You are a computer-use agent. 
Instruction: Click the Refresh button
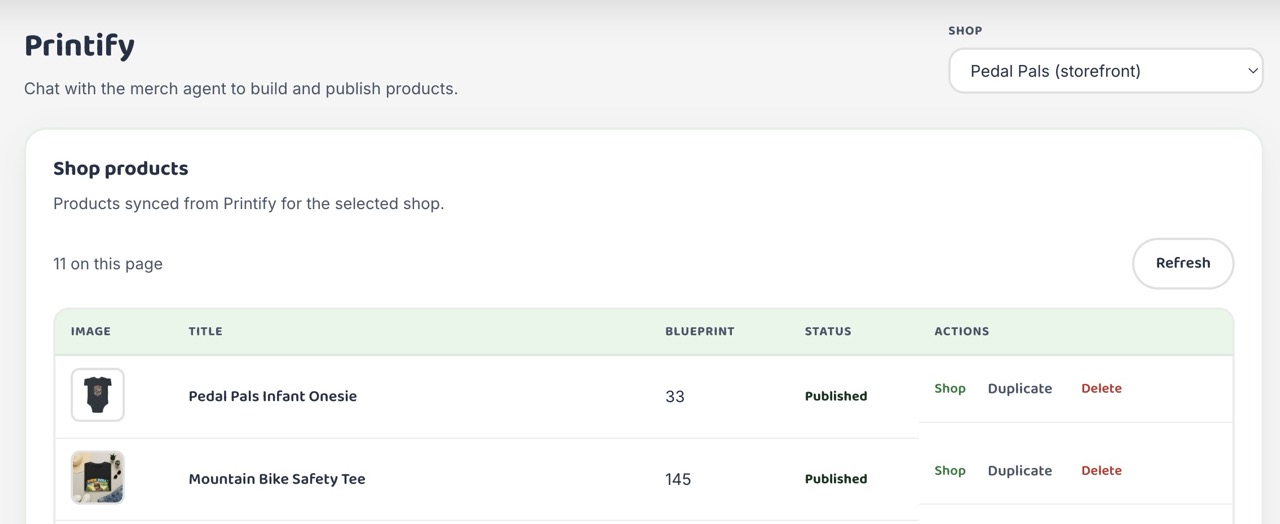1183,263
